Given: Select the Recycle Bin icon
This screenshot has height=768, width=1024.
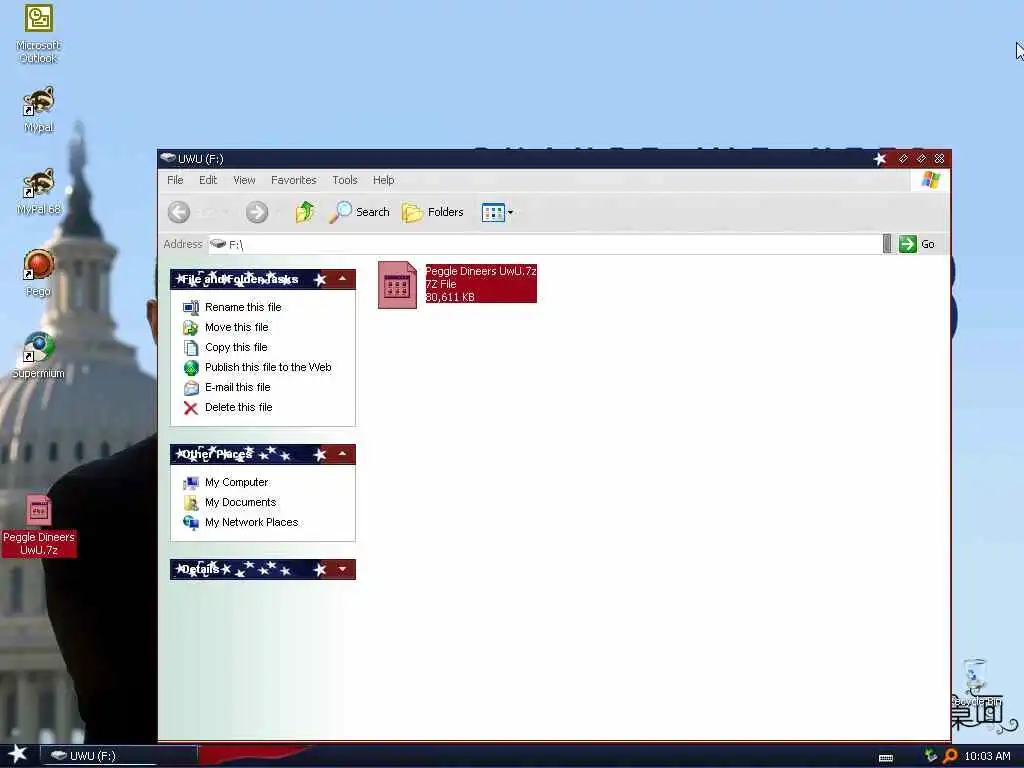Looking at the screenshot, I should point(976,683).
